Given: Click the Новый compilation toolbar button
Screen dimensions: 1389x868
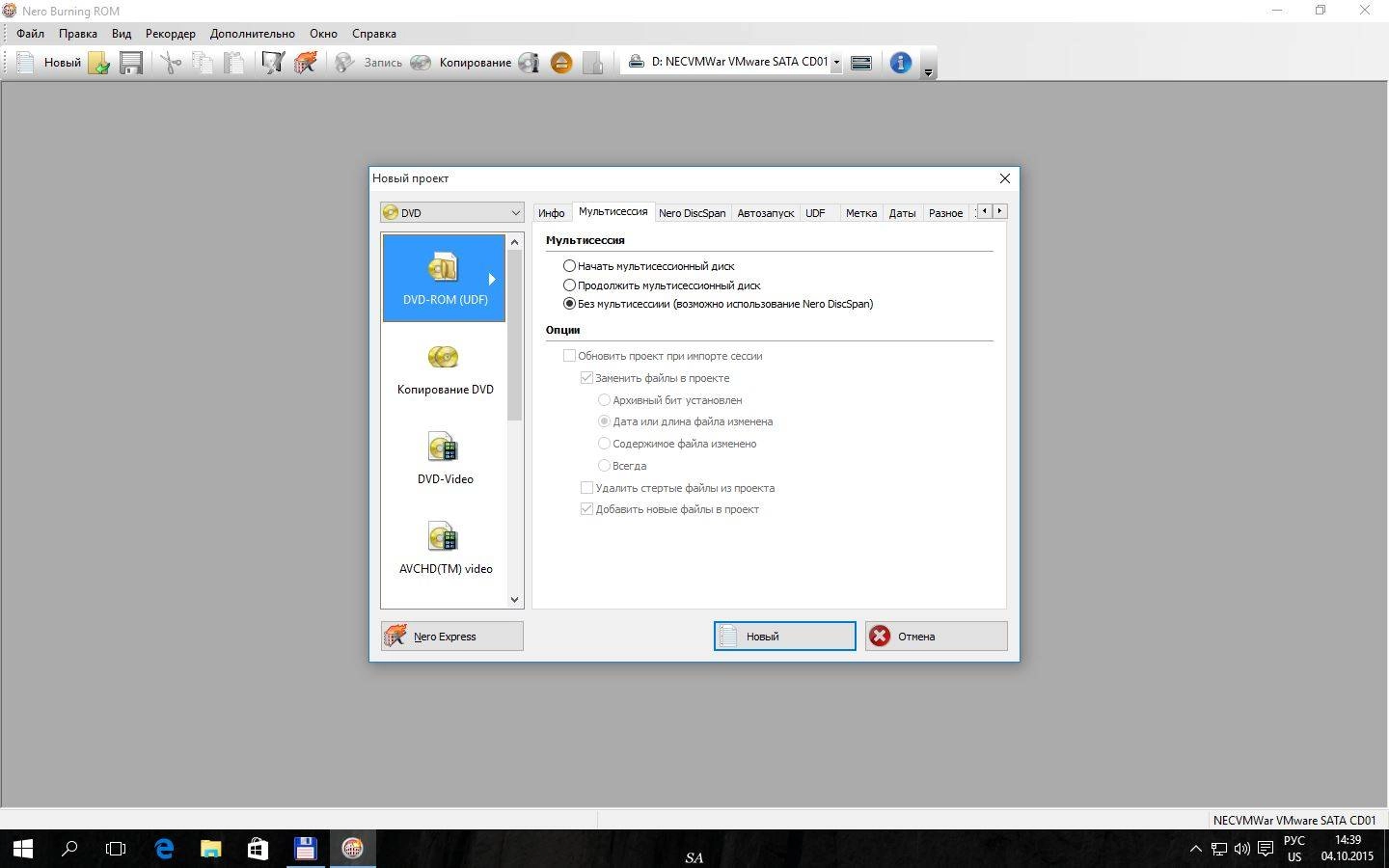Looking at the screenshot, I should coord(48,63).
